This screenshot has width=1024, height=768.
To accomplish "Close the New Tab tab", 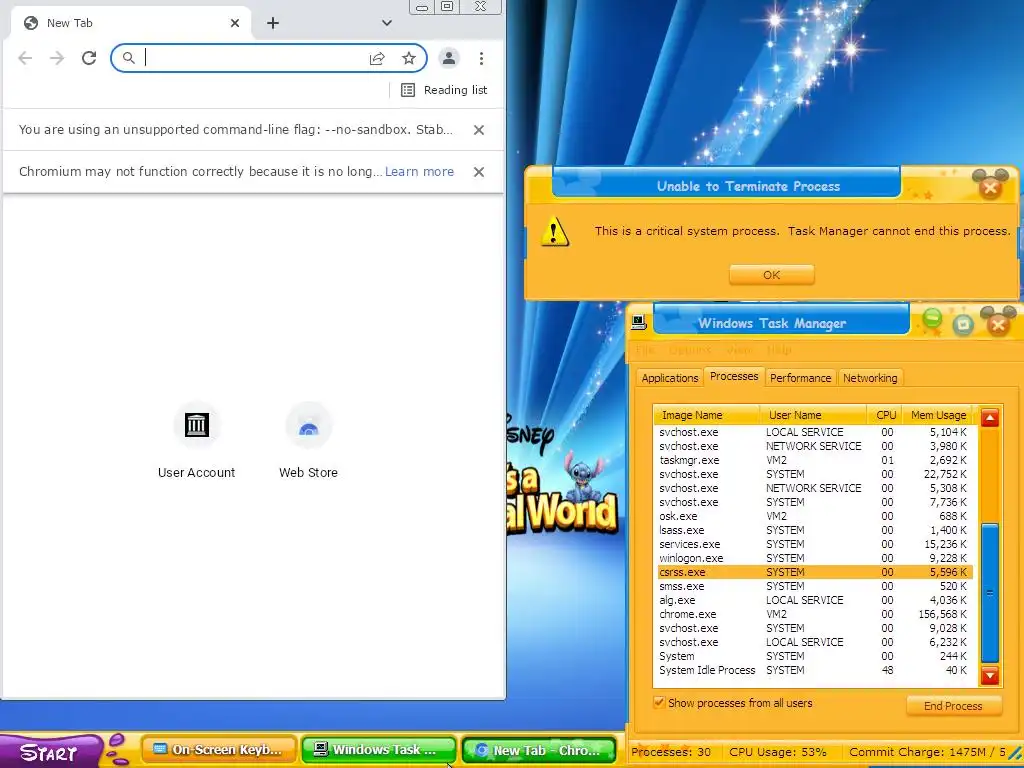I will [235, 23].
